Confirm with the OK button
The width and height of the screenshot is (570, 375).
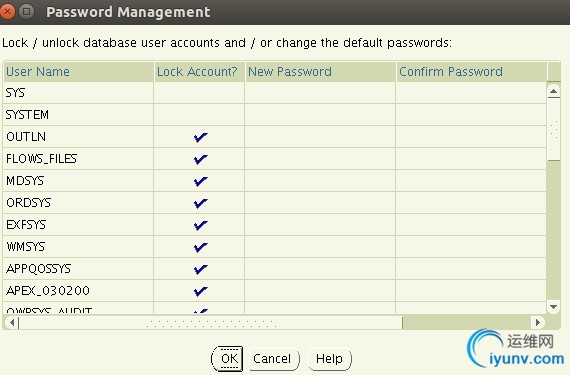tap(227, 359)
